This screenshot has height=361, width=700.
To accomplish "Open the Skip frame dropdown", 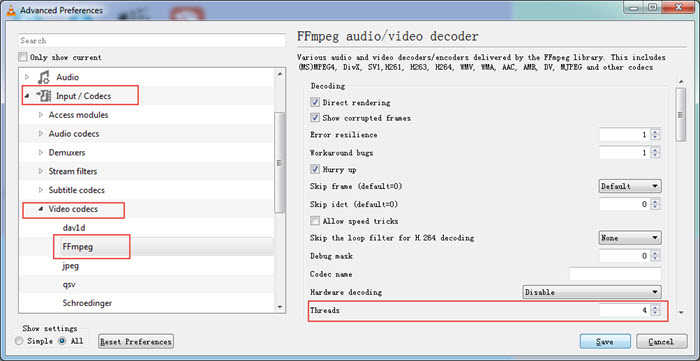I will (630, 186).
